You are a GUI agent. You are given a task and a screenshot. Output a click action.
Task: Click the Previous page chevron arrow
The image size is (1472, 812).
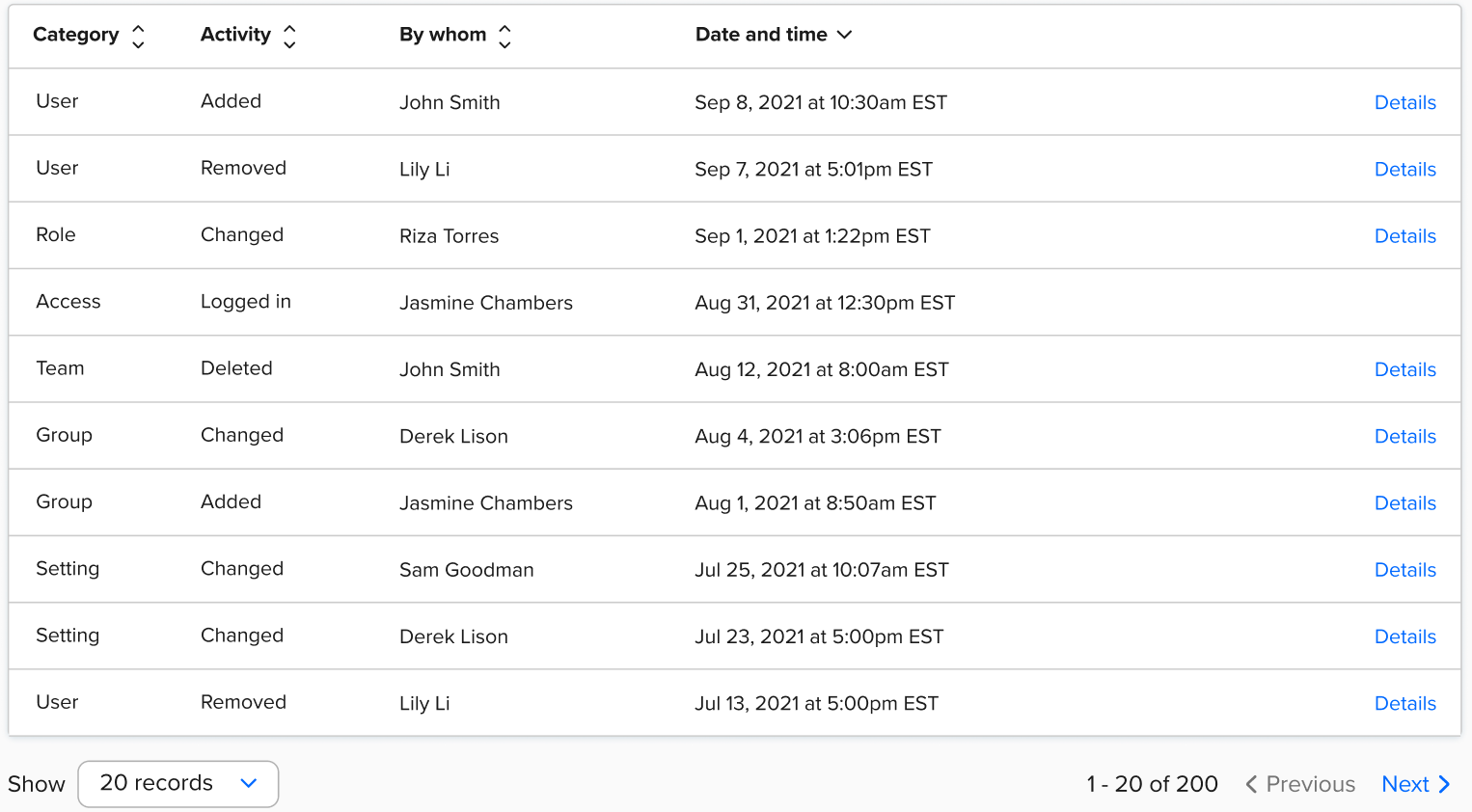point(1251,784)
